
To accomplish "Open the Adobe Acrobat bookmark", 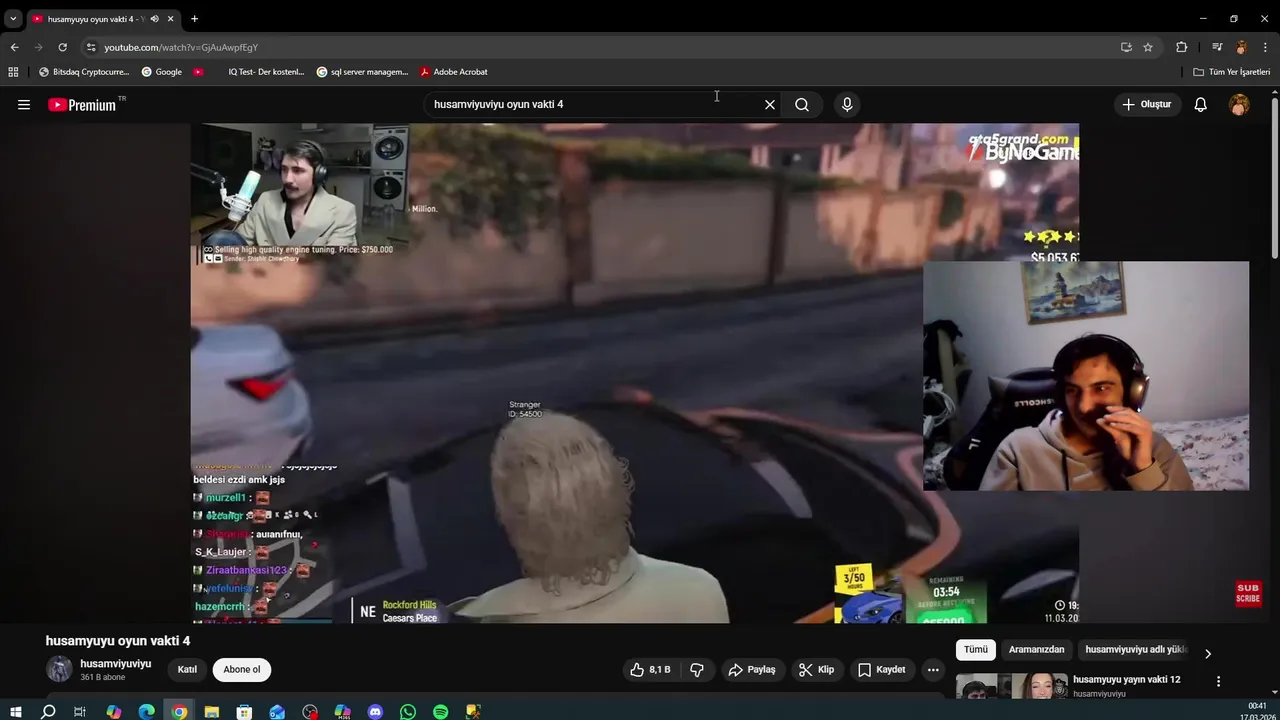I will coord(454,72).
